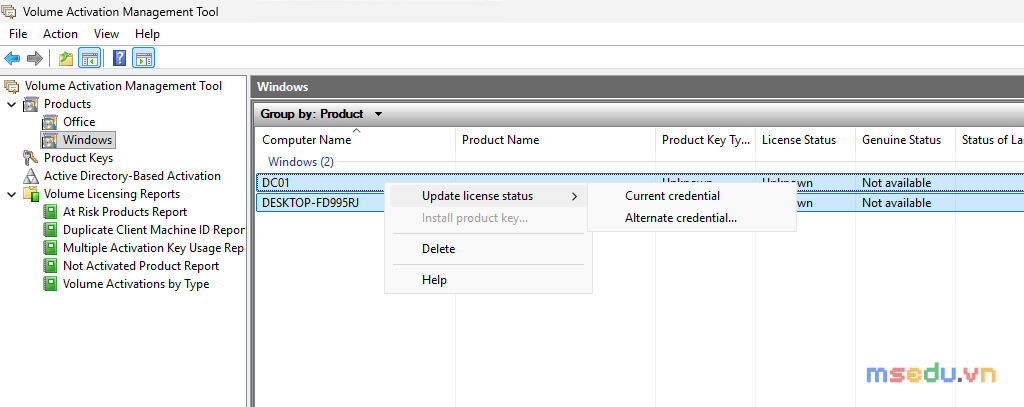Click the Multiple Activation Key Usage report icon
This screenshot has width=1024, height=407.
coord(50,248)
